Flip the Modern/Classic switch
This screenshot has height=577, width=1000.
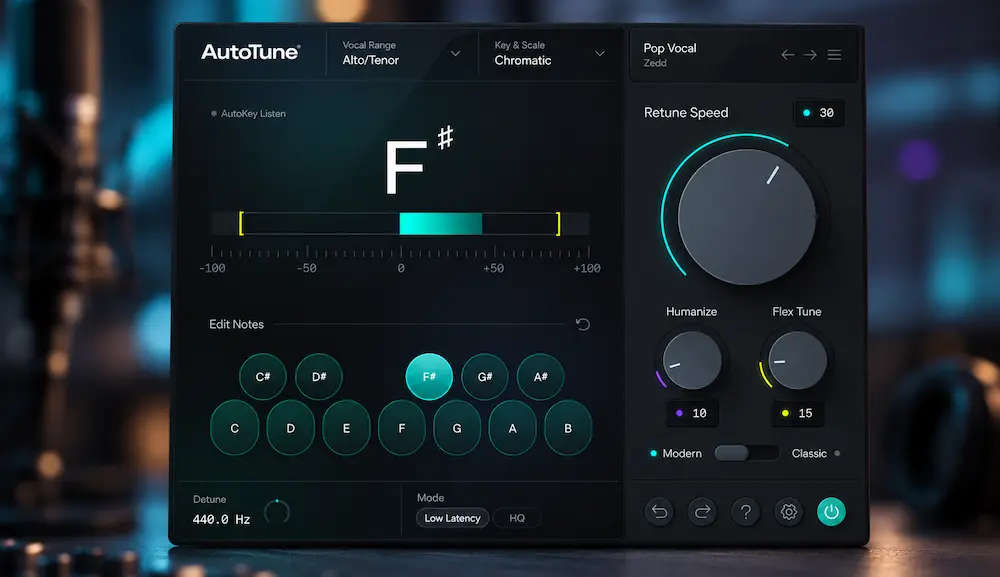746,453
